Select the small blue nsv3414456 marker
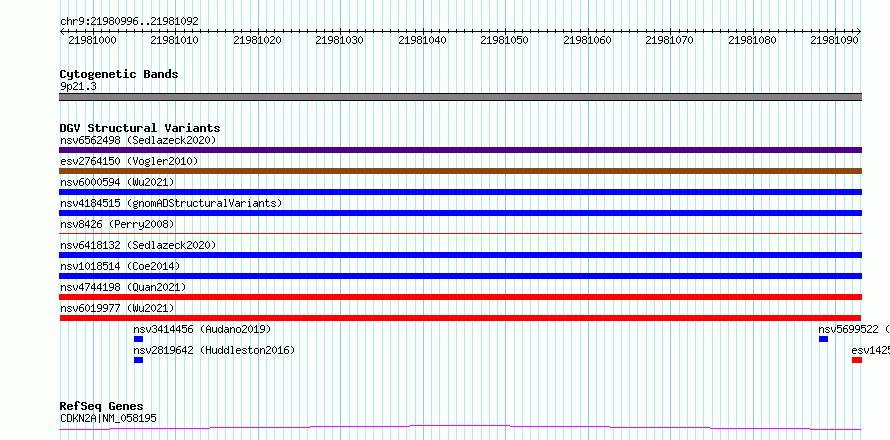890x440 pixels. [138, 339]
